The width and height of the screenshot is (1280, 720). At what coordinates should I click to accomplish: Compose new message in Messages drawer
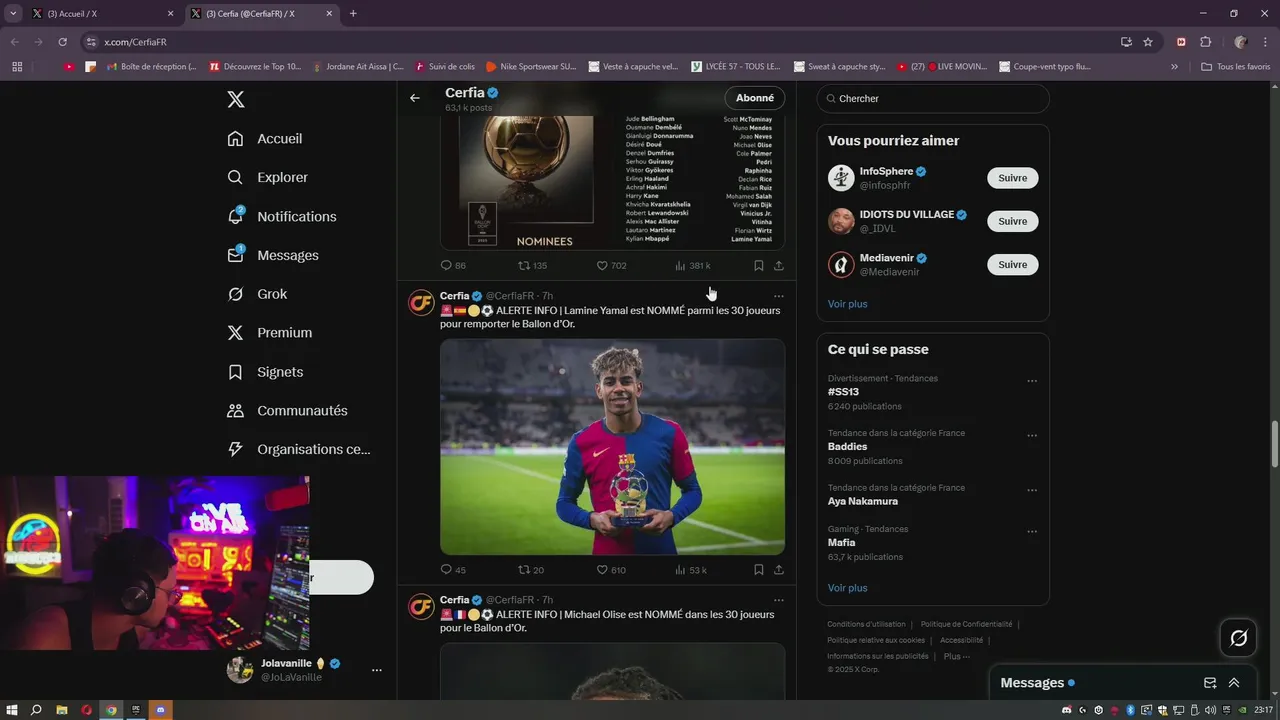(1210, 683)
